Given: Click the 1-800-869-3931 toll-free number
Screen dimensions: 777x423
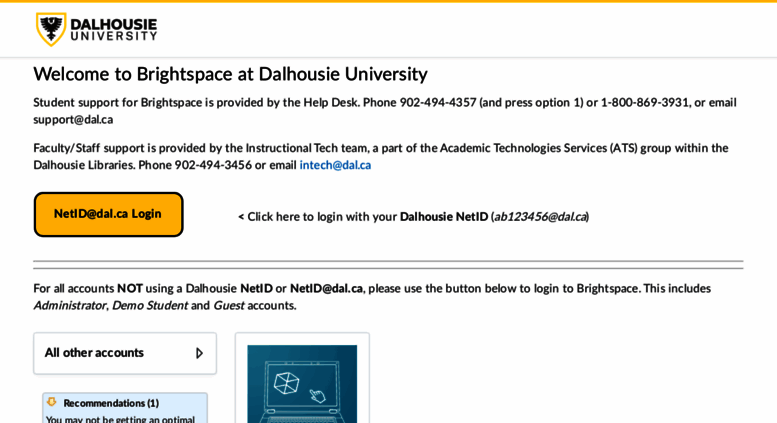Looking at the screenshot, I should [644, 103].
